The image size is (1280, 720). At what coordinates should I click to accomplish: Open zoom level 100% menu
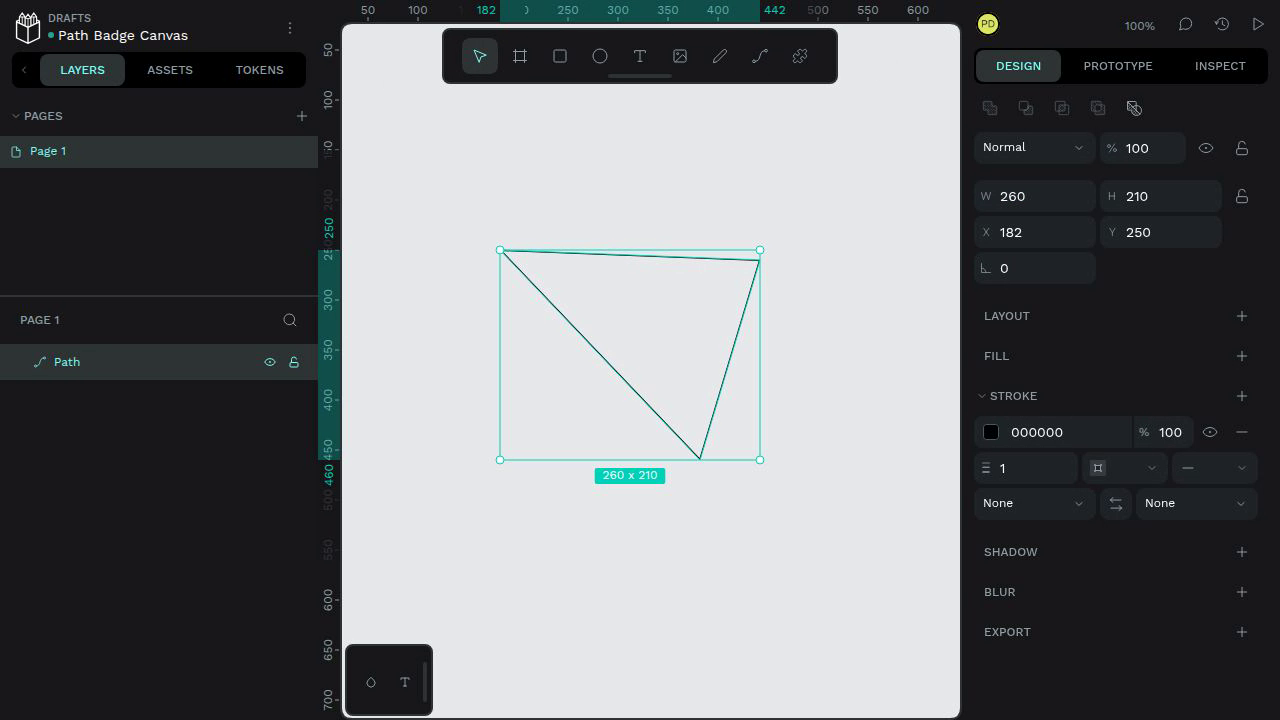click(1139, 26)
